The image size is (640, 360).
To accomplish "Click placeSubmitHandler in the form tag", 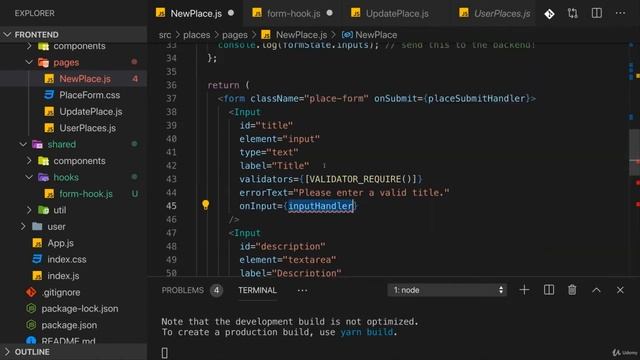I will (x=476, y=98).
